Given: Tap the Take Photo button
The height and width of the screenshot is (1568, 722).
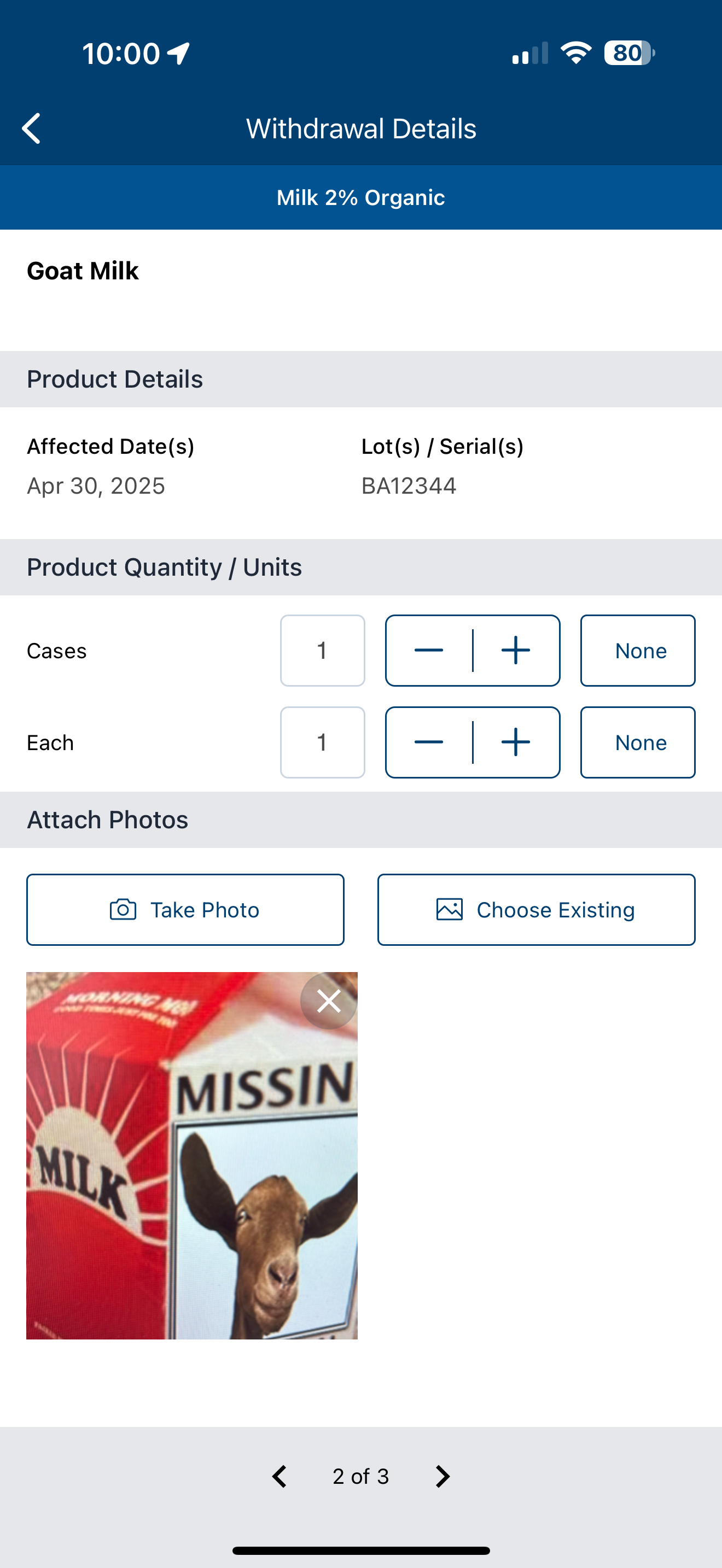Looking at the screenshot, I should [x=185, y=909].
